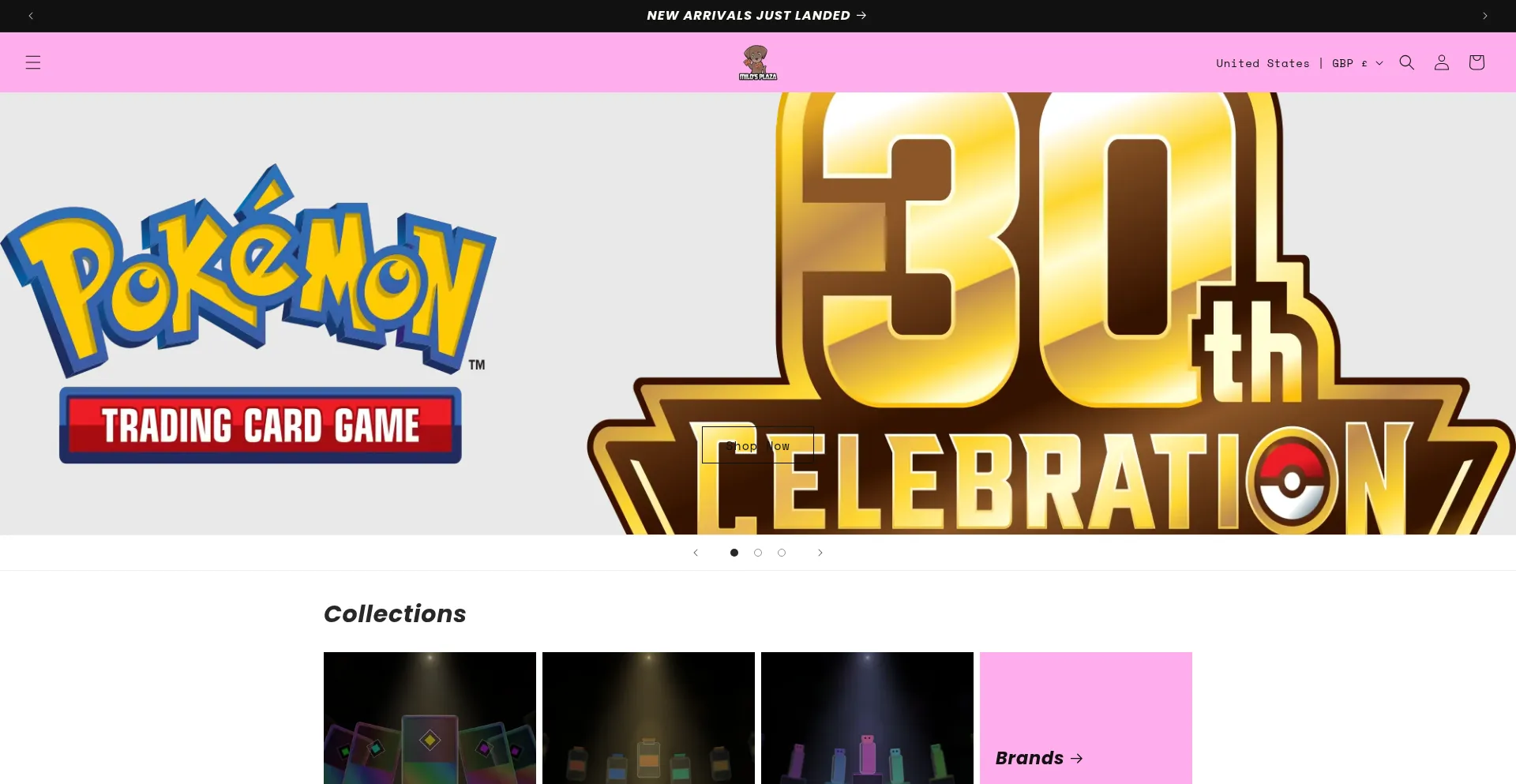Show previous announcement in top bar
Screen dimensions: 1516x784
pos(31,16)
